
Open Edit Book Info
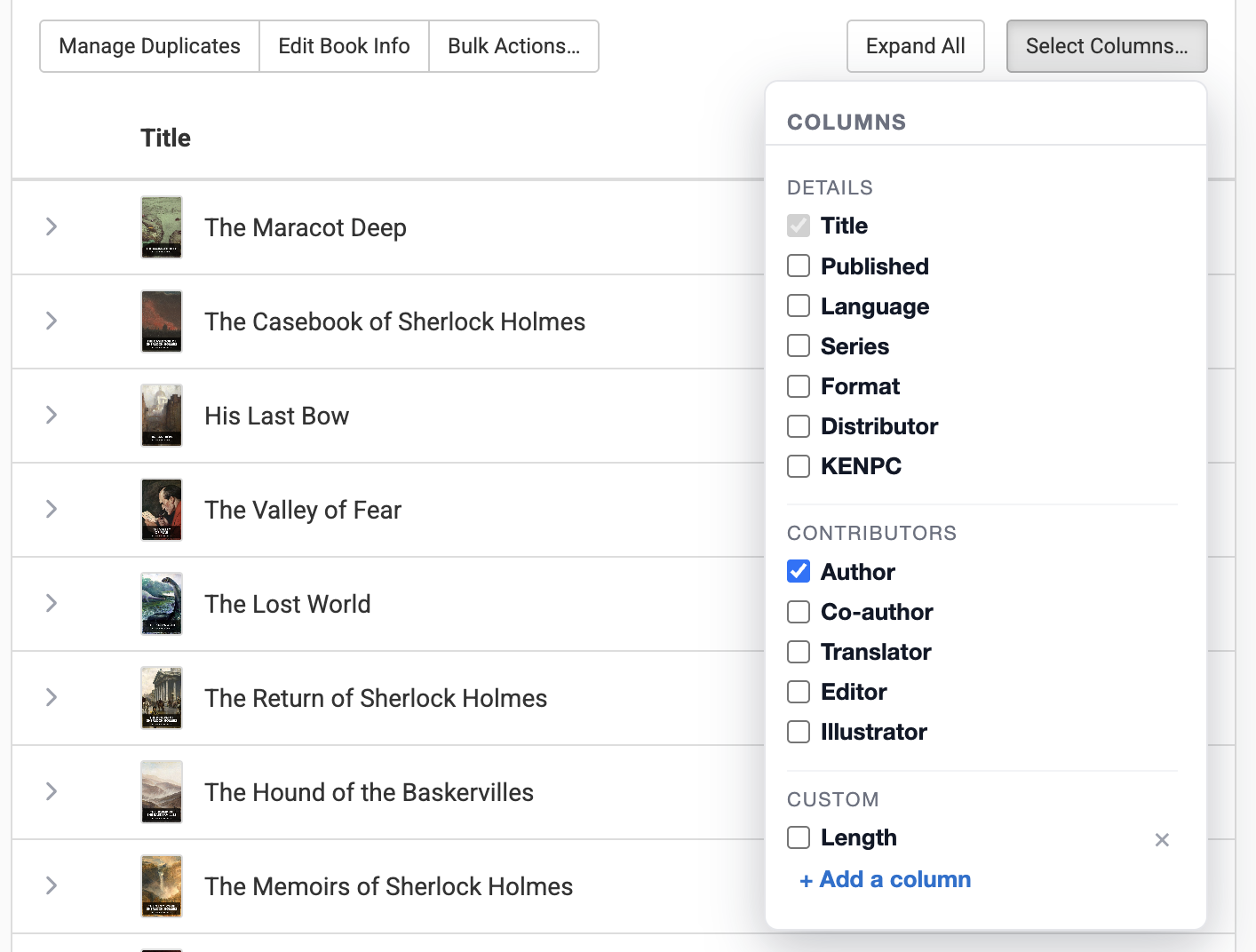tap(344, 46)
